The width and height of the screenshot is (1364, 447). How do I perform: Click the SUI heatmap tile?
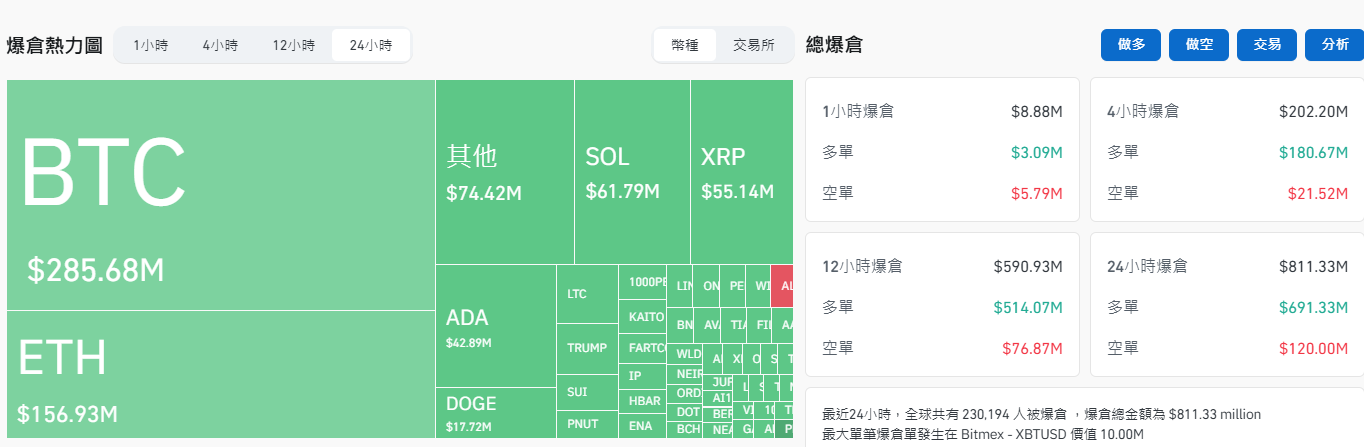click(x=587, y=392)
